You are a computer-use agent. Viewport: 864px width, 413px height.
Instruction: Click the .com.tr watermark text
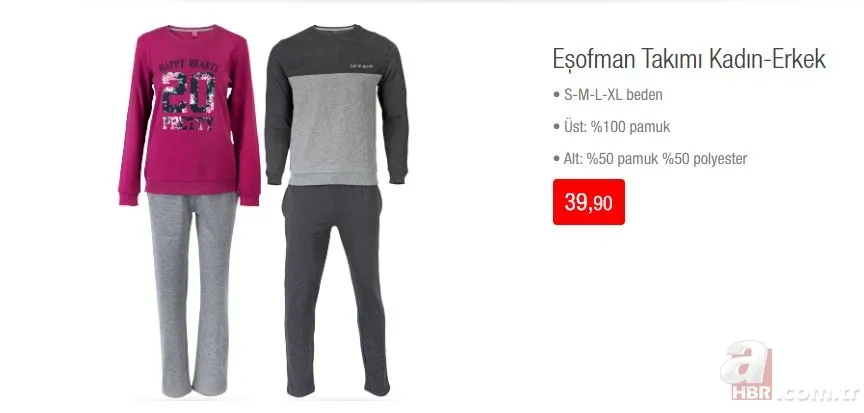tap(821, 393)
